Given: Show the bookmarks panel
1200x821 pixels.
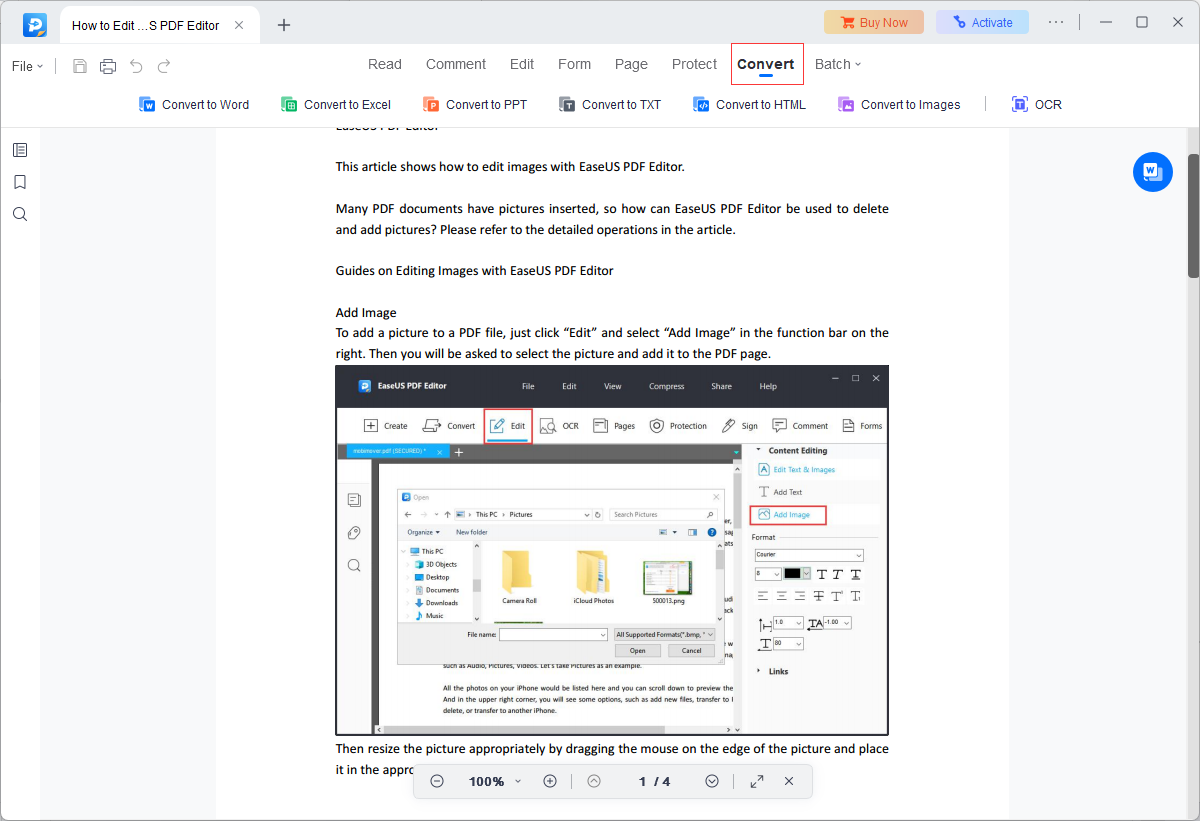Looking at the screenshot, I should [20, 182].
